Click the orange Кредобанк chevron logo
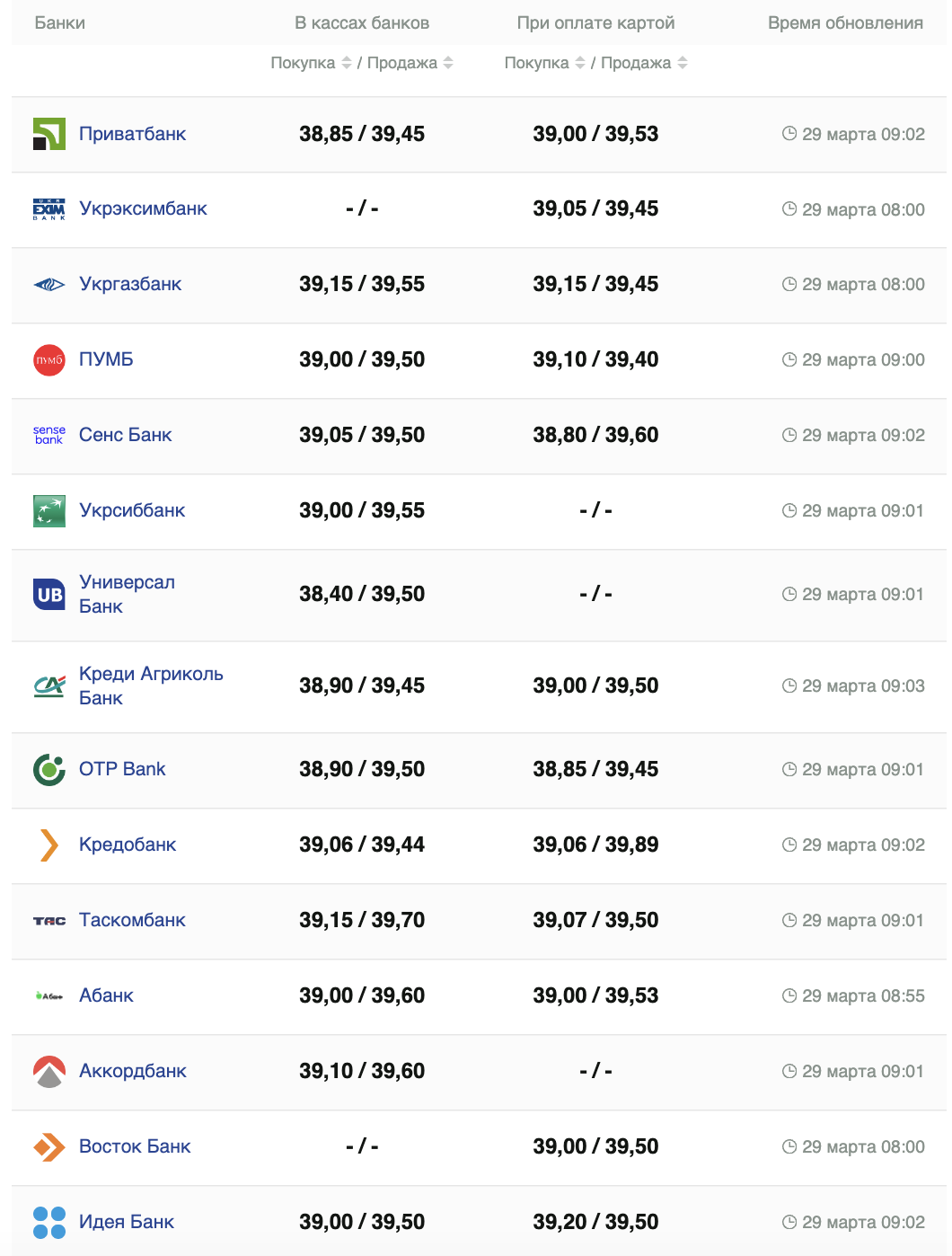 click(49, 845)
